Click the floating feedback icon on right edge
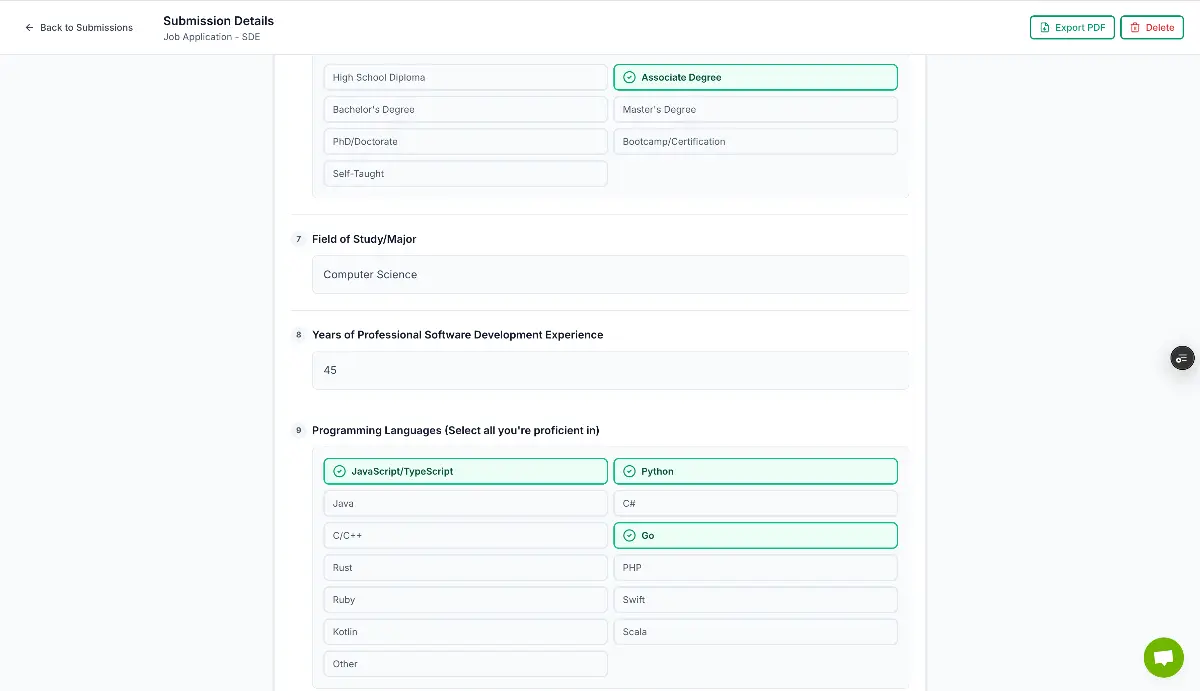This screenshot has height=691, width=1200. coord(1182,358)
